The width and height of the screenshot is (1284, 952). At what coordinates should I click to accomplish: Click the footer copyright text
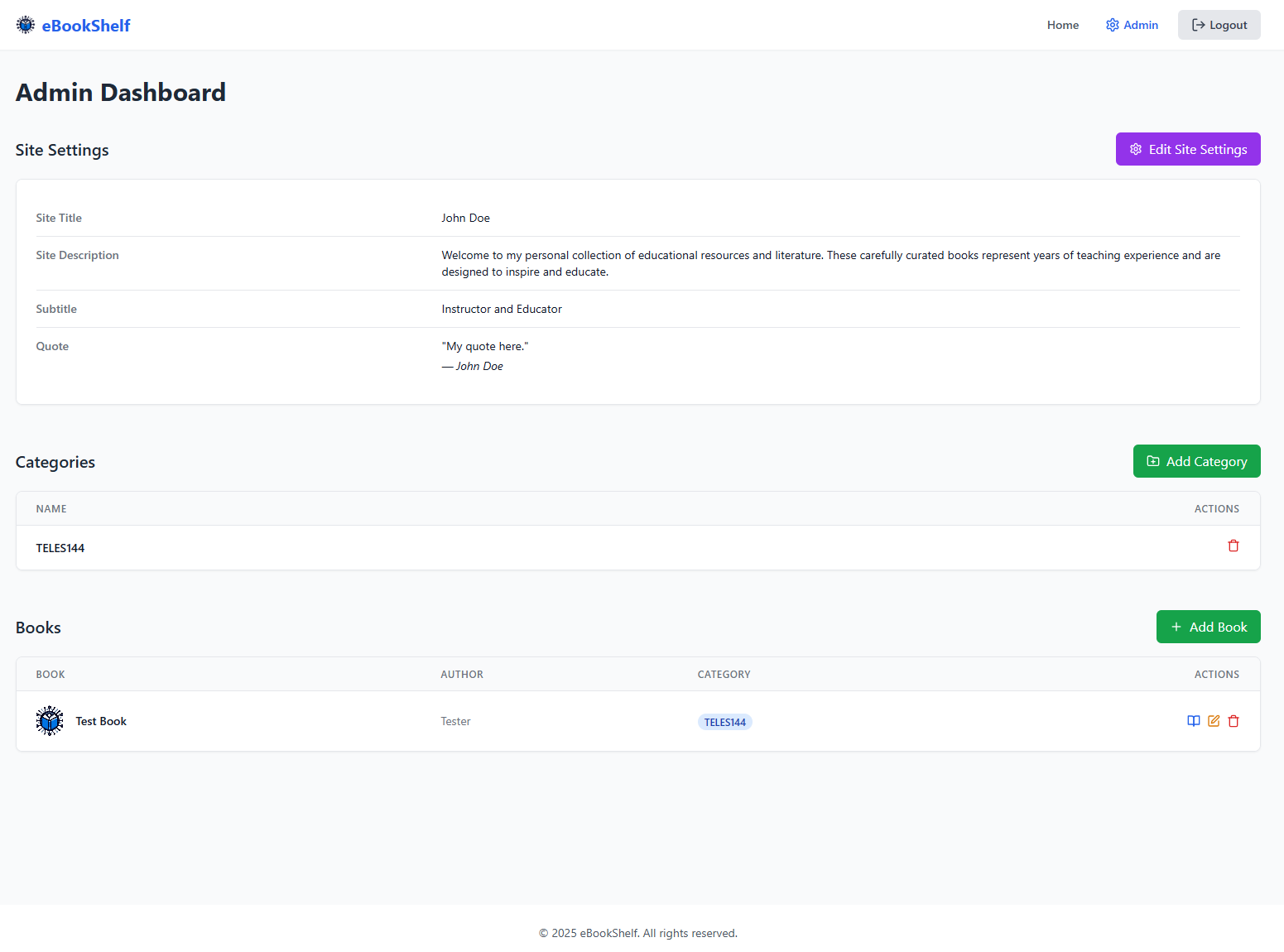click(x=638, y=933)
